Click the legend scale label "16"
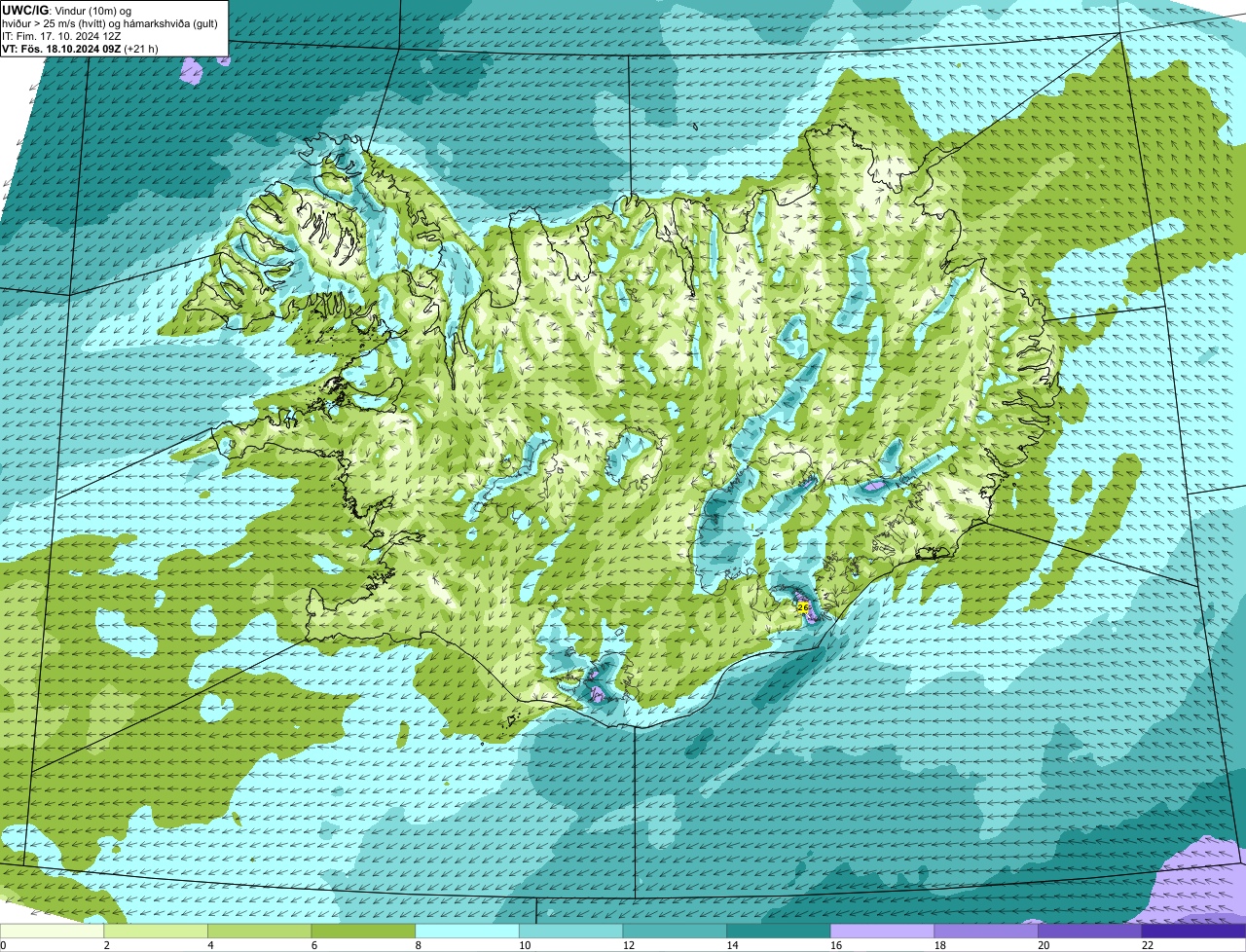The width and height of the screenshot is (1246, 952). 837,945
